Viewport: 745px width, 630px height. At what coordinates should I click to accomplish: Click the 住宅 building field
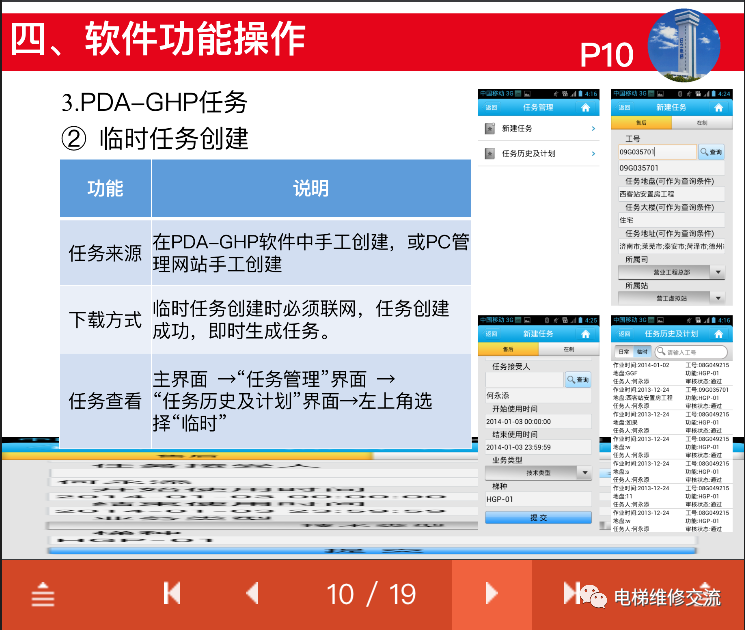[671, 220]
